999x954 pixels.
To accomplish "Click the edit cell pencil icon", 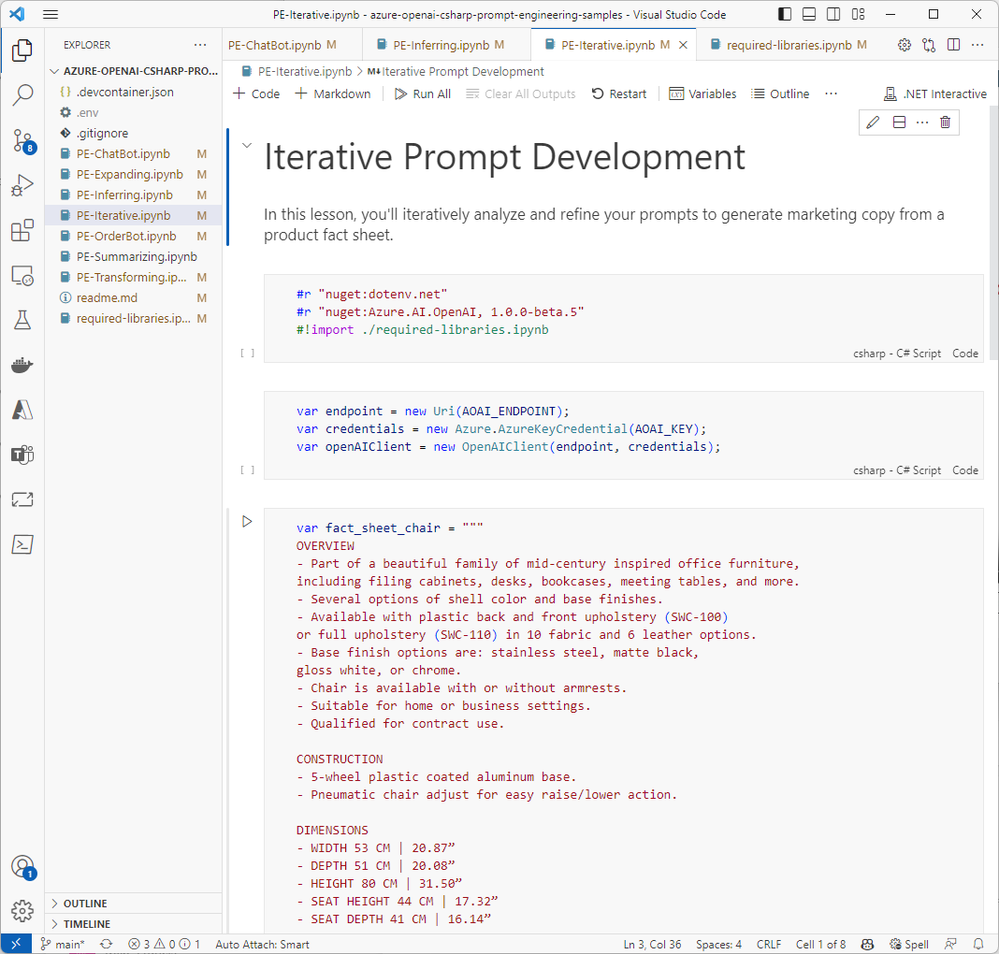I will pyautogui.click(x=873, y=122).
